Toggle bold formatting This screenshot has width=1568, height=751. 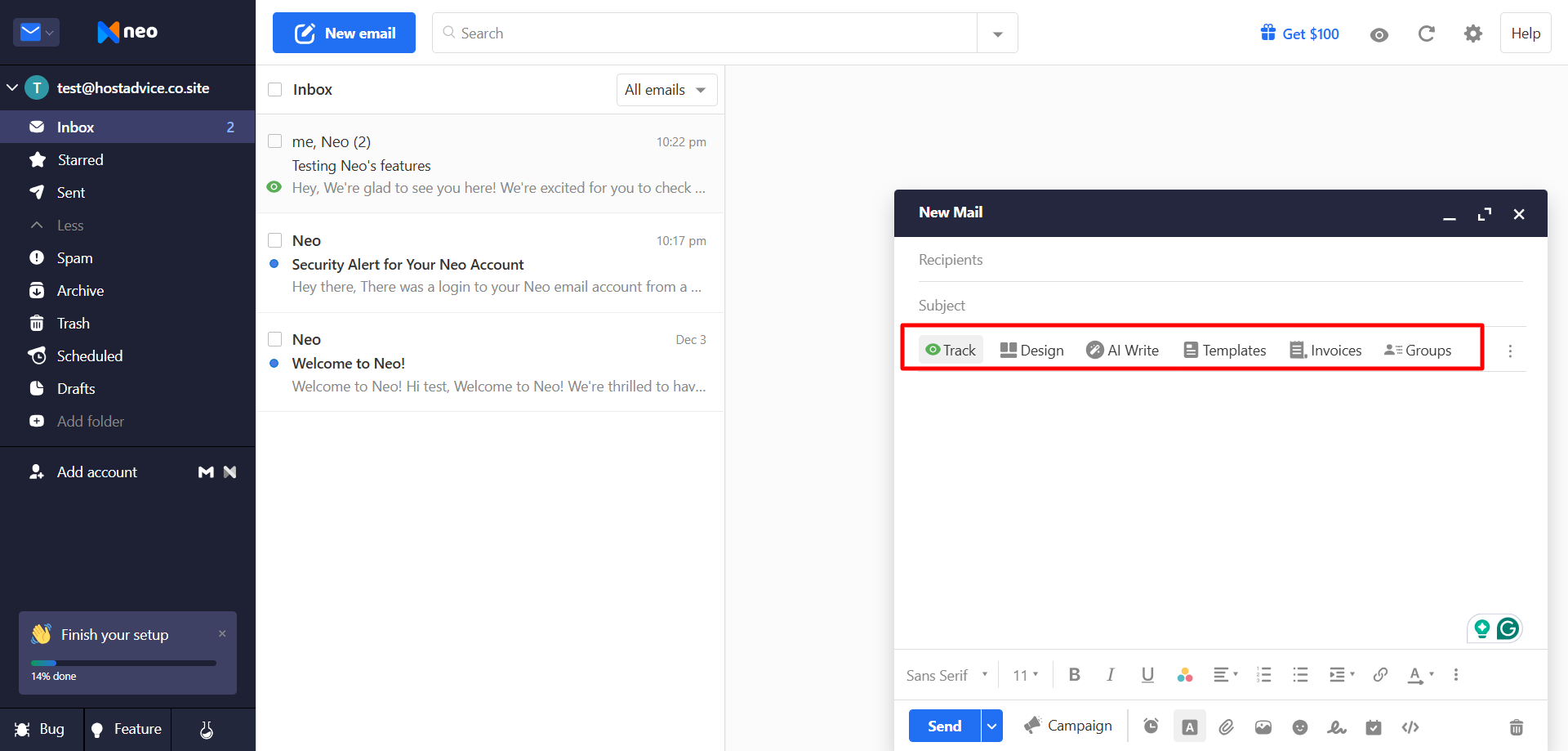coord(1075,674)
